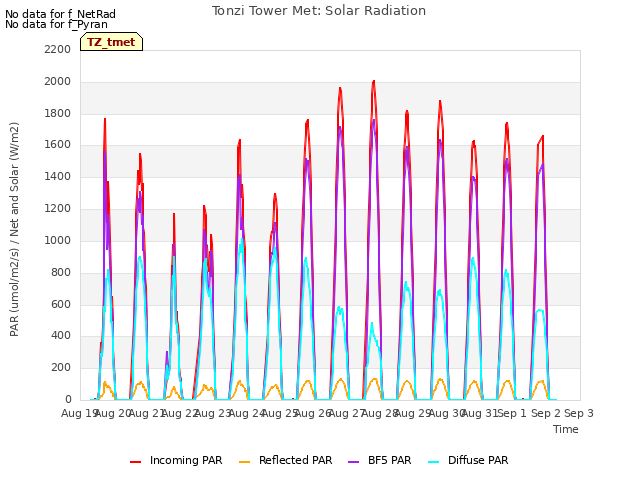The height and width of the screenshot is (480, 640).
Task: Click the Sep 1 x-axis label
Action: [512, 413]
